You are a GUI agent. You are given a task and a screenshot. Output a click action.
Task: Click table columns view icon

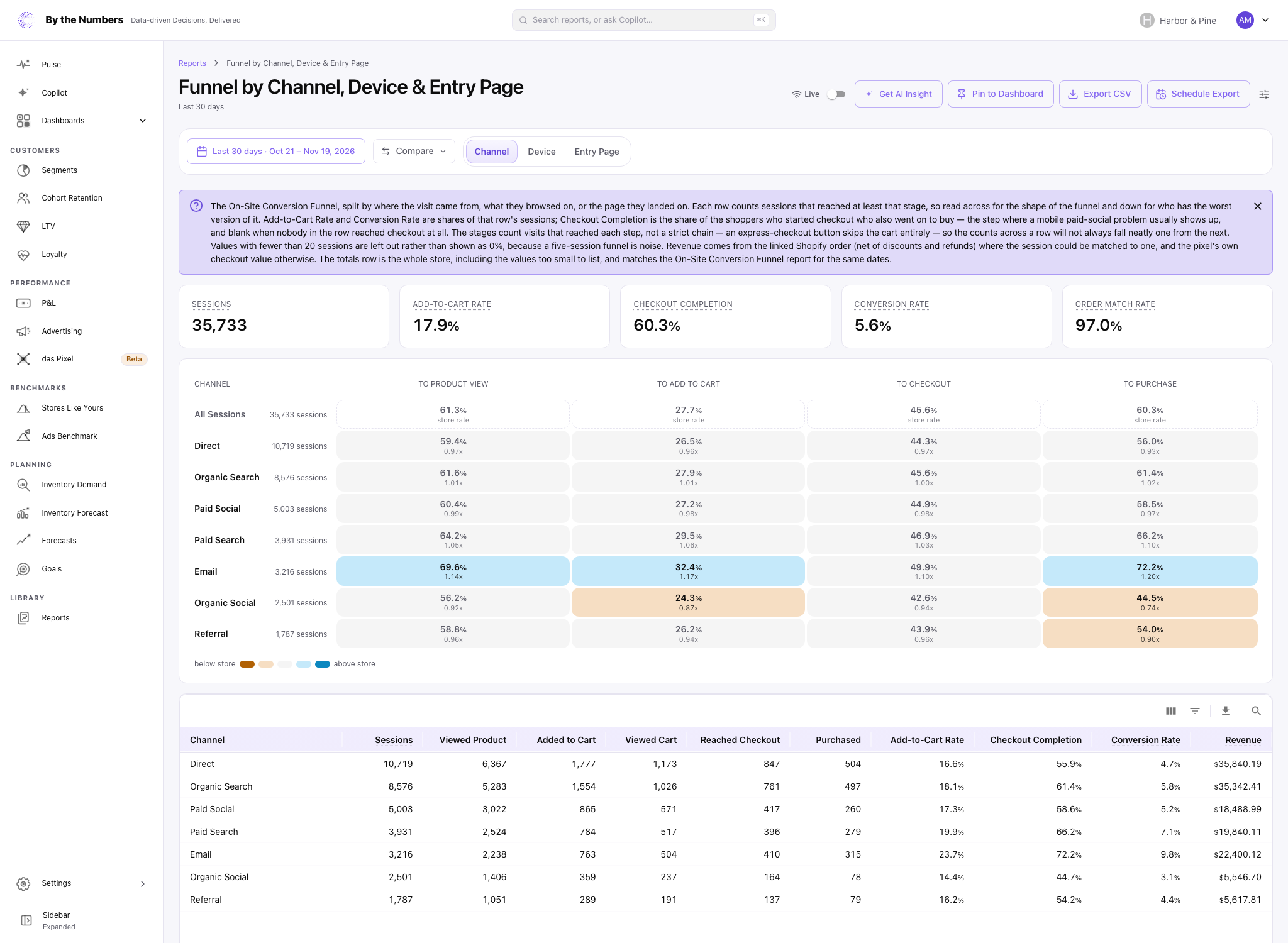tap(1171, 711)
